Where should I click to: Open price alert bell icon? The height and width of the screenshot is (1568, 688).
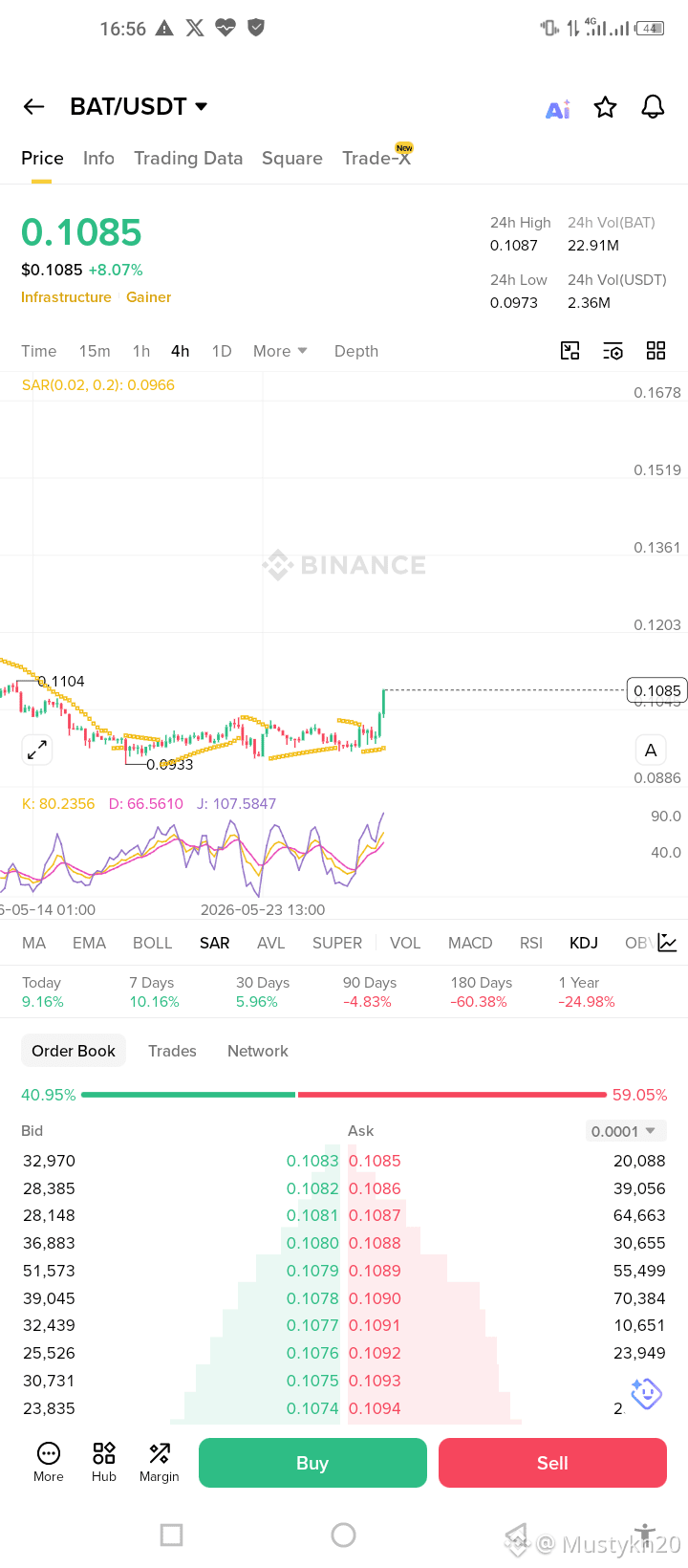tap(653, 107)
